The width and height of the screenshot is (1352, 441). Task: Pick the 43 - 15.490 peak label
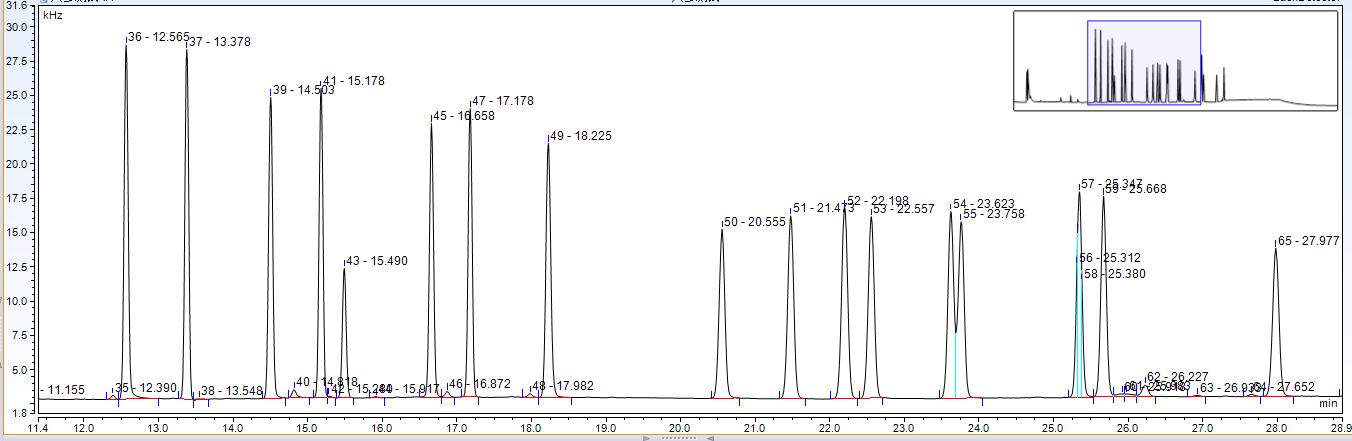click(377, 261)
